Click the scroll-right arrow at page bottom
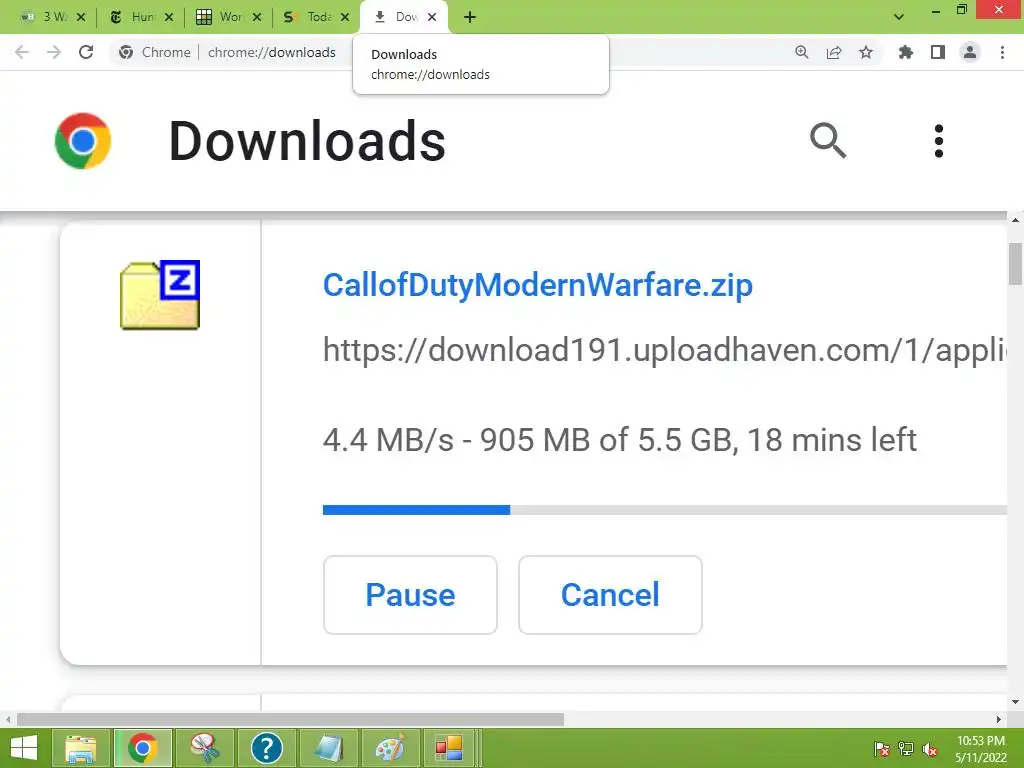Screen dimensions: 1024x768 (999, 719)
